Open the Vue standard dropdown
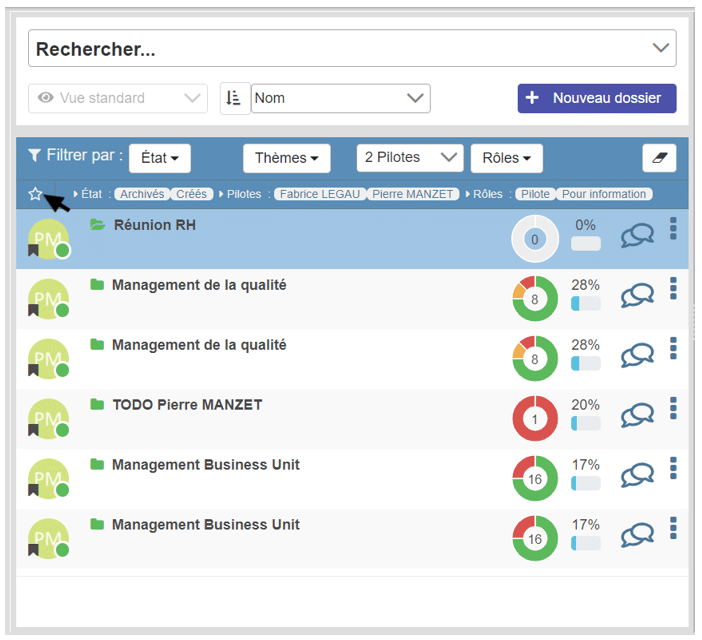Image resolution: width=702 pixels, height=640 pixels. (x=118, y=98)
